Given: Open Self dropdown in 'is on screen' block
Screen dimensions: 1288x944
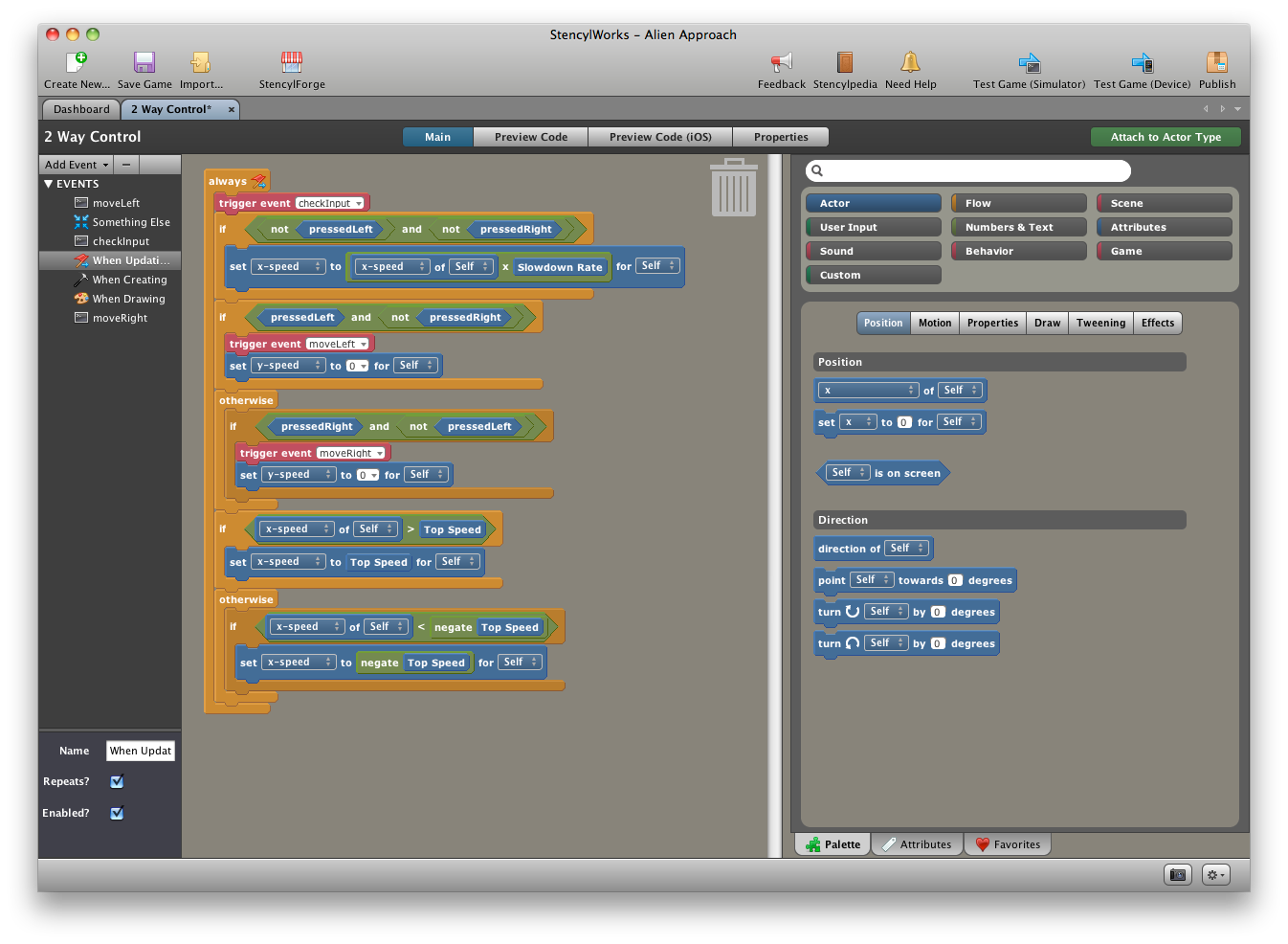Looking at the screenshot, I should 848,472.
